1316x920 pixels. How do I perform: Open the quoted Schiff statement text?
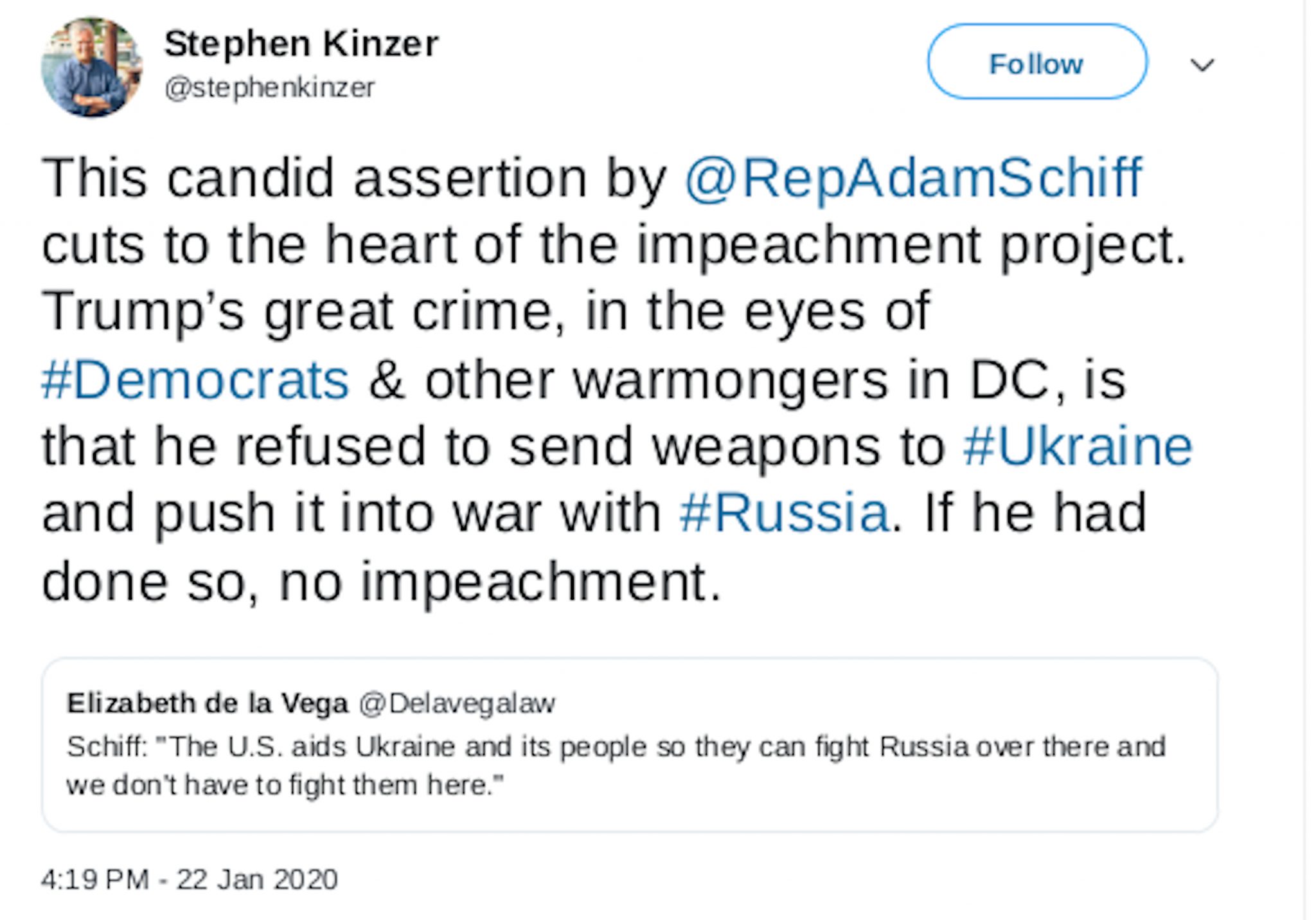616,765
